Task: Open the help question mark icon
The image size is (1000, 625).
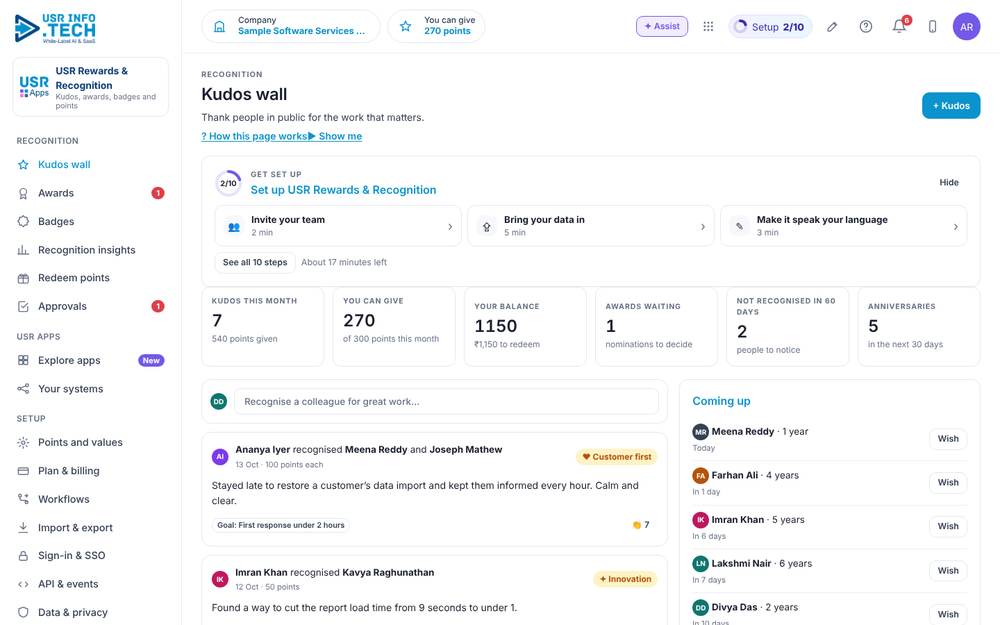Action: click(865, 26)
